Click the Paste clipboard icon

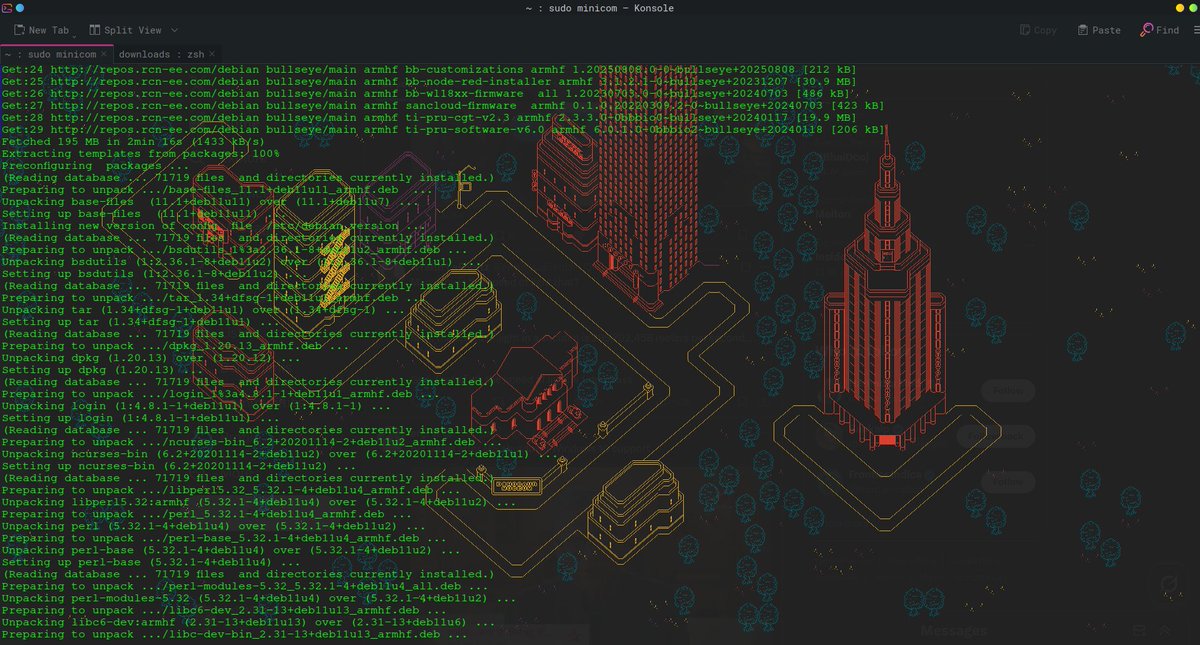tap(1083, 30)
